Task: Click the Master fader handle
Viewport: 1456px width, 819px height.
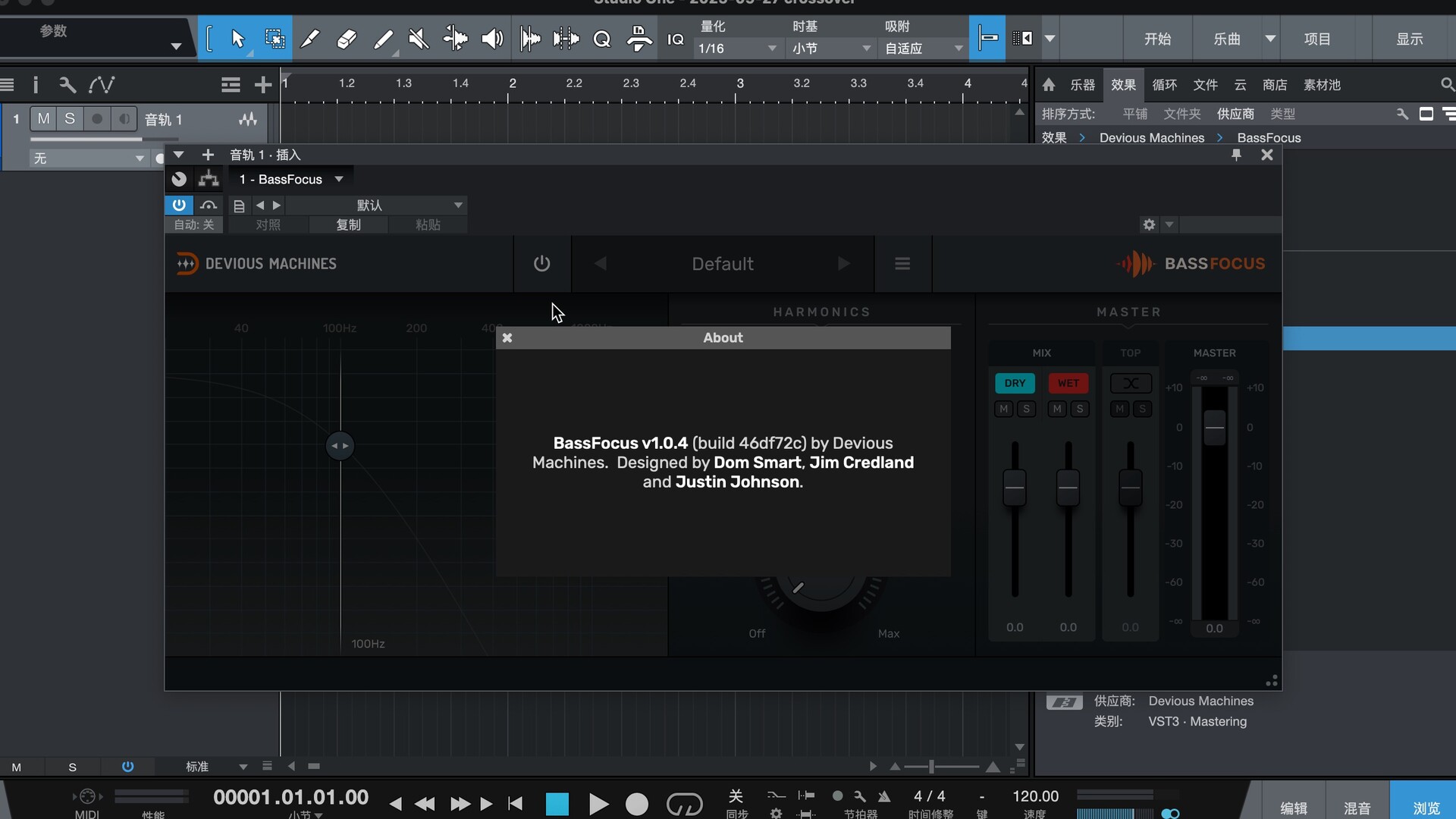Action: pos(1215,427)
